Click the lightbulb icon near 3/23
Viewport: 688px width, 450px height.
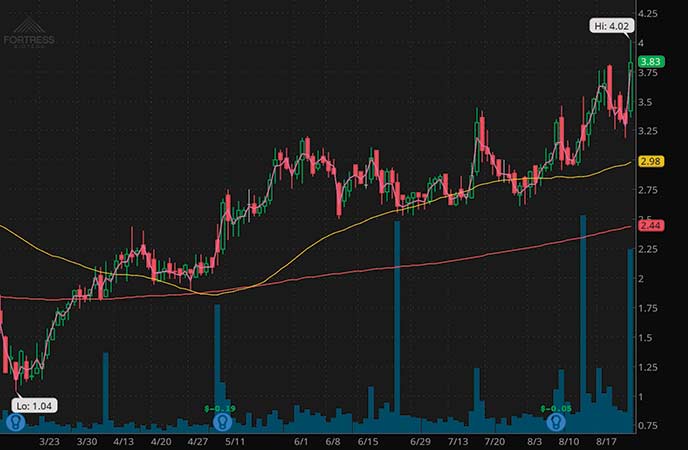[16, 422]
